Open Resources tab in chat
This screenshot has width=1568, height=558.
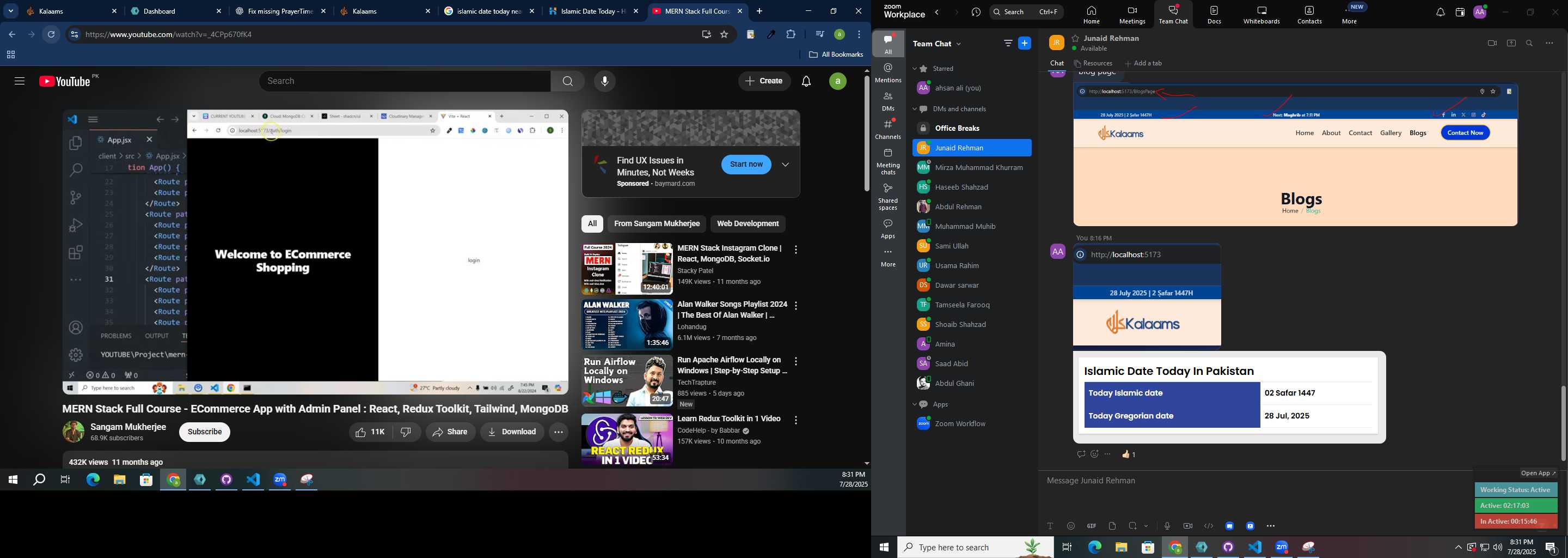[x=1093, y=63]
